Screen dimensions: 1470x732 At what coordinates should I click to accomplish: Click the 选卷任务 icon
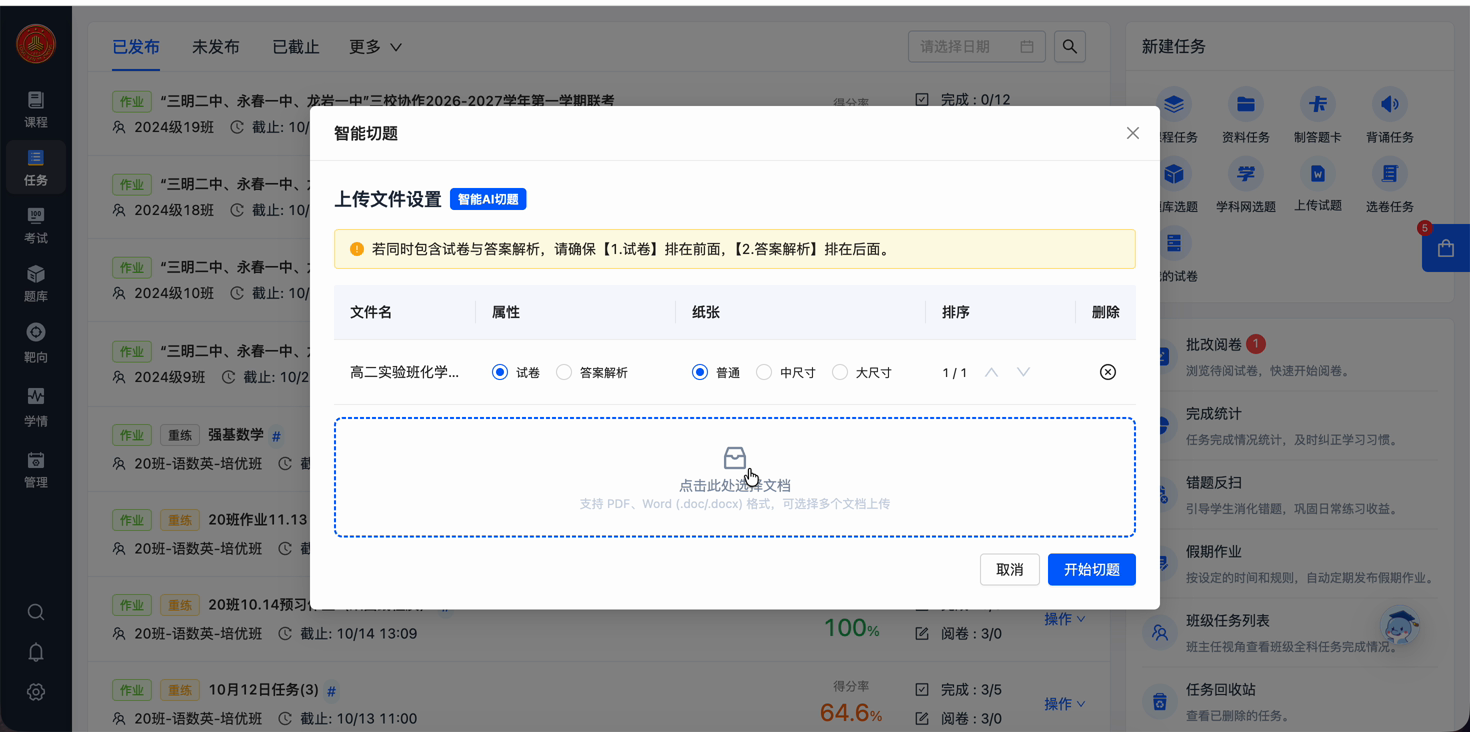pyautogui.click(x=1389, y=174)
